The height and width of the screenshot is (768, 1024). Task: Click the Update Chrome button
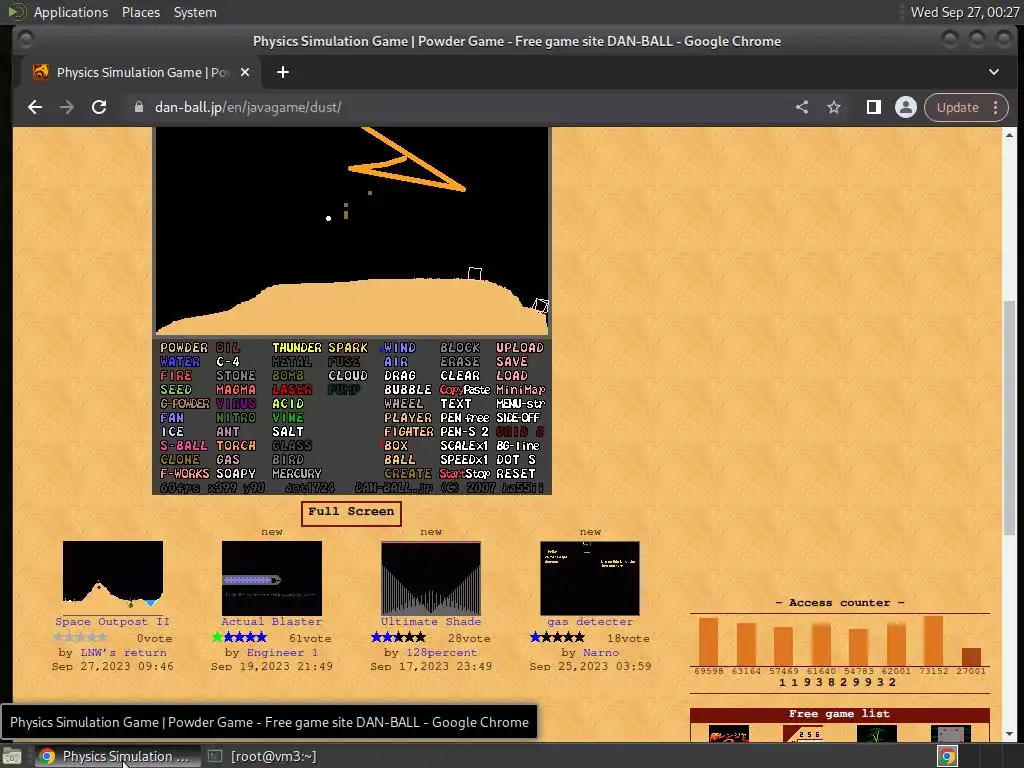point(957,107)
